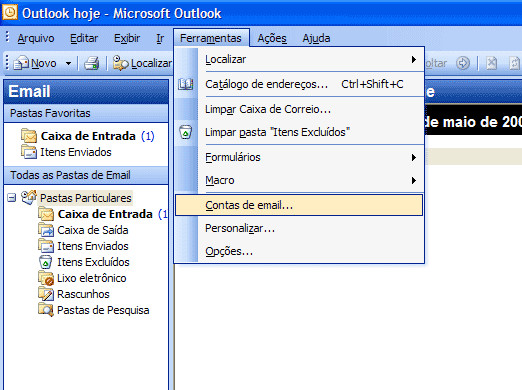Viewport: 522px width, 390px height.
Task: Open the Ir menu
Action: [x=160, y=38]
